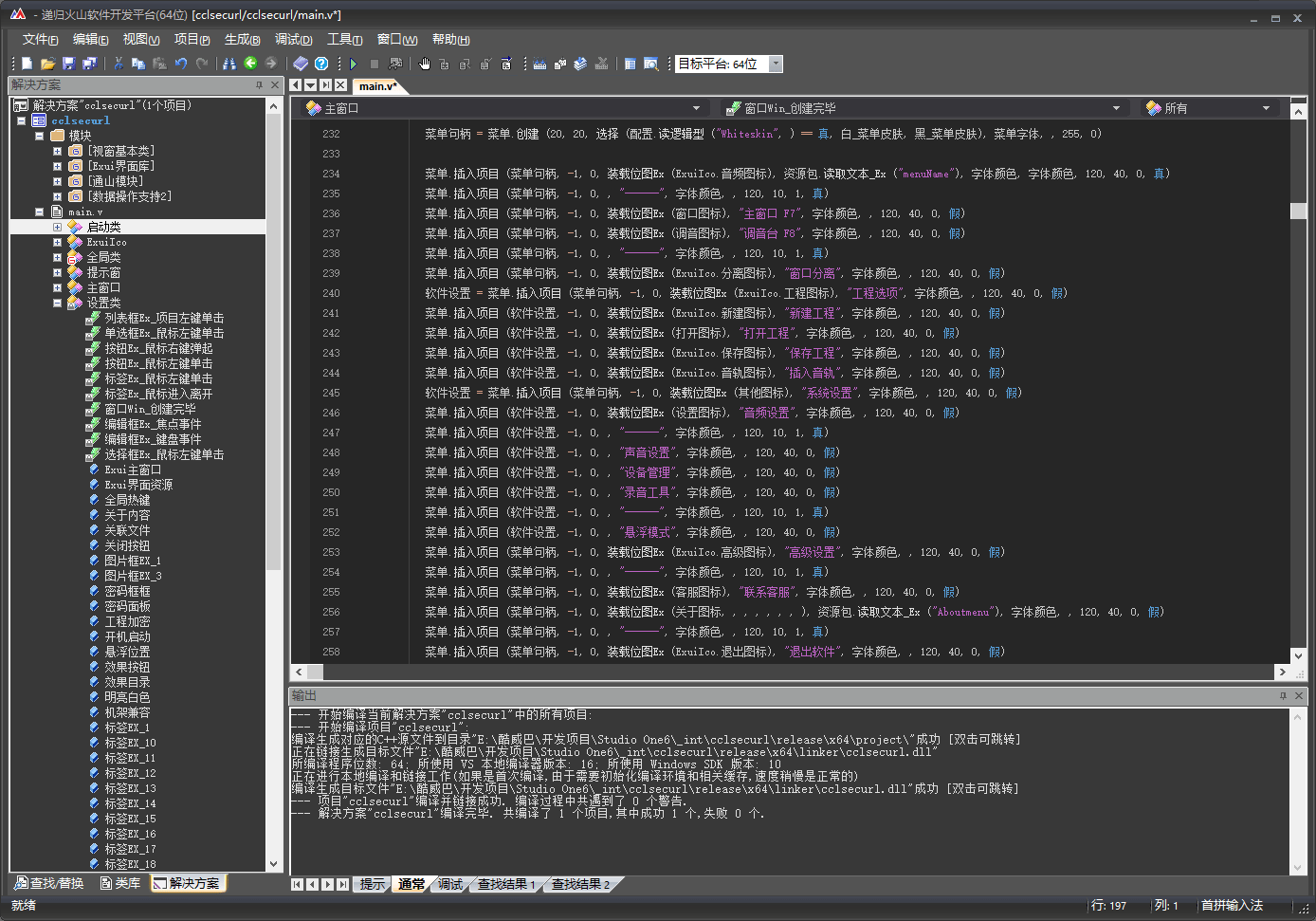Open the 主窗口 class dropdown
The width and height of the screenshot is (1316, 921).
[x=504, y=108]
